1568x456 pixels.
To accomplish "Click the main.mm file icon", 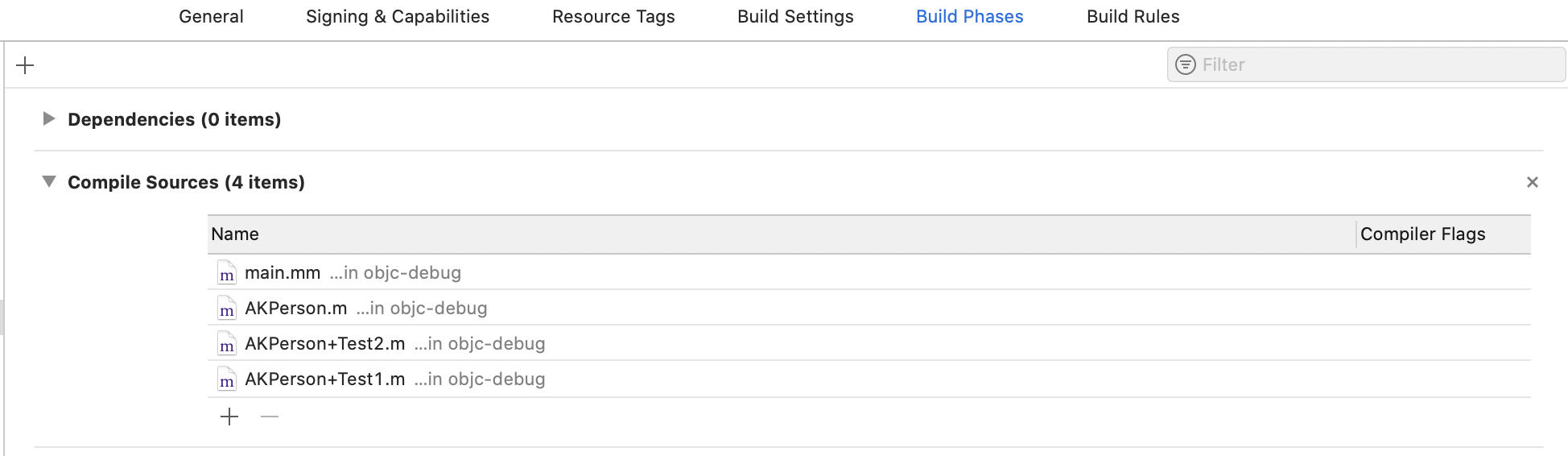I will point(227,273).
